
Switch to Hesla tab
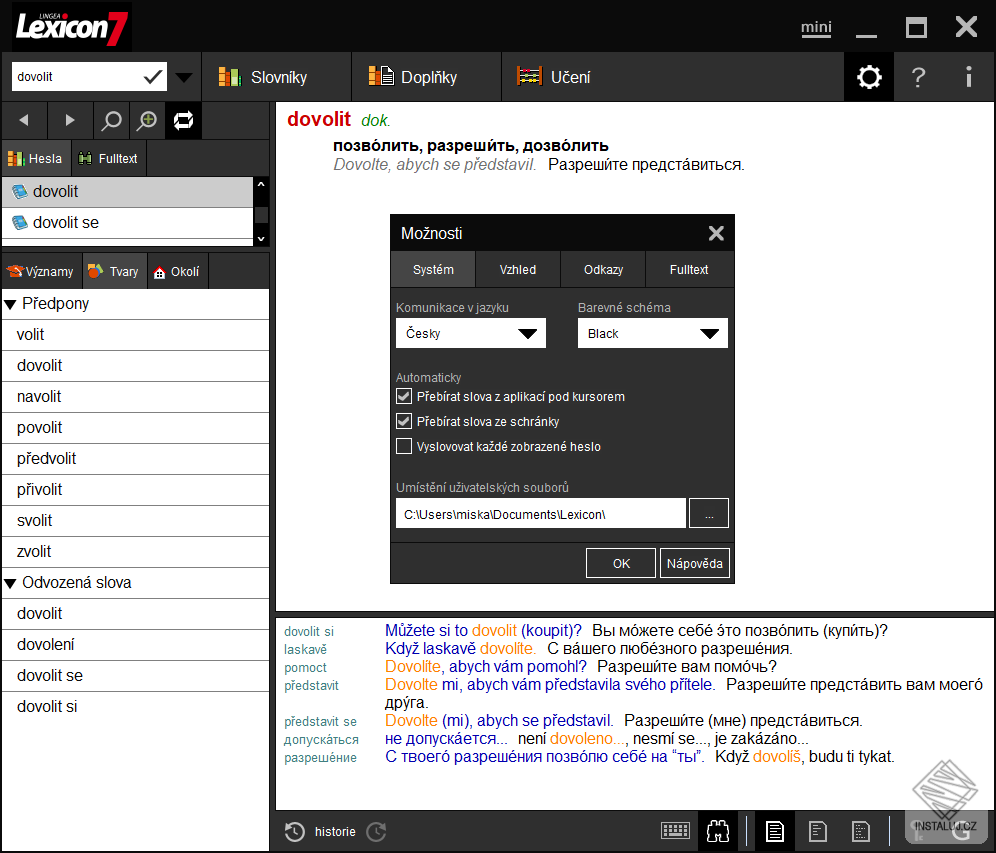[x=36, y=158]
